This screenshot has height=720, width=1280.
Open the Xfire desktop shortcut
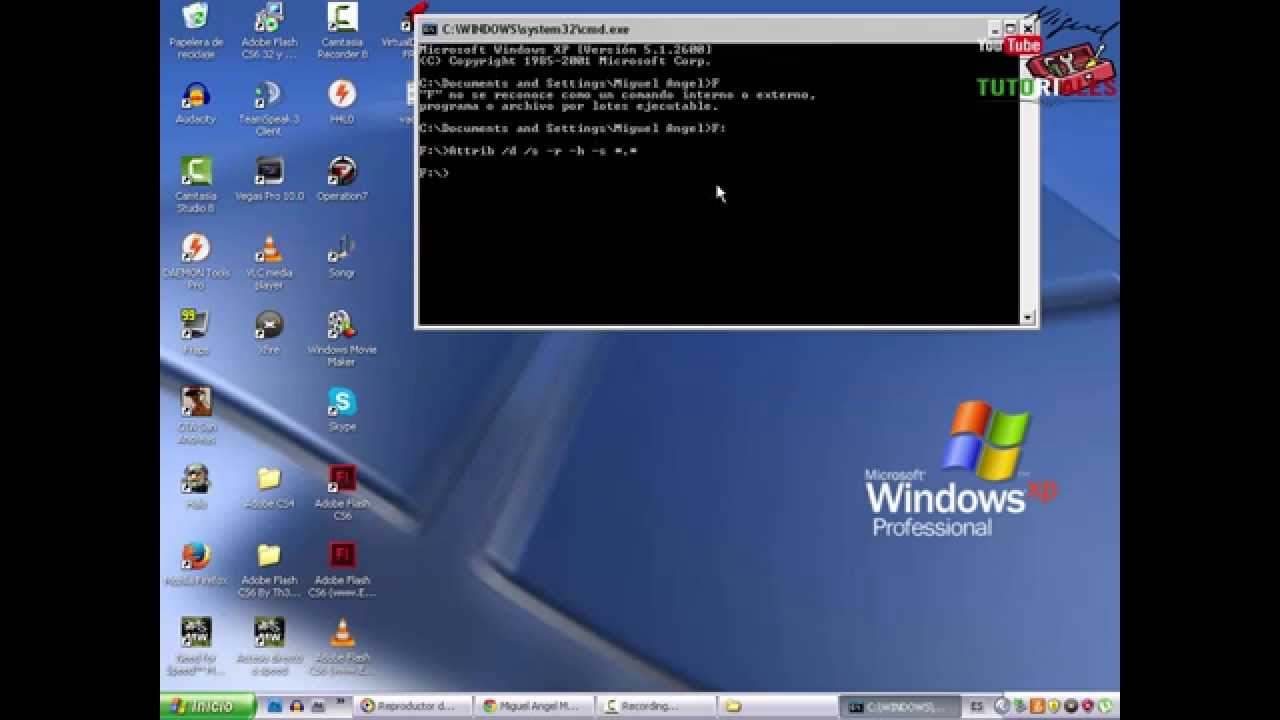pyautogui.click(x=268, y=325)
